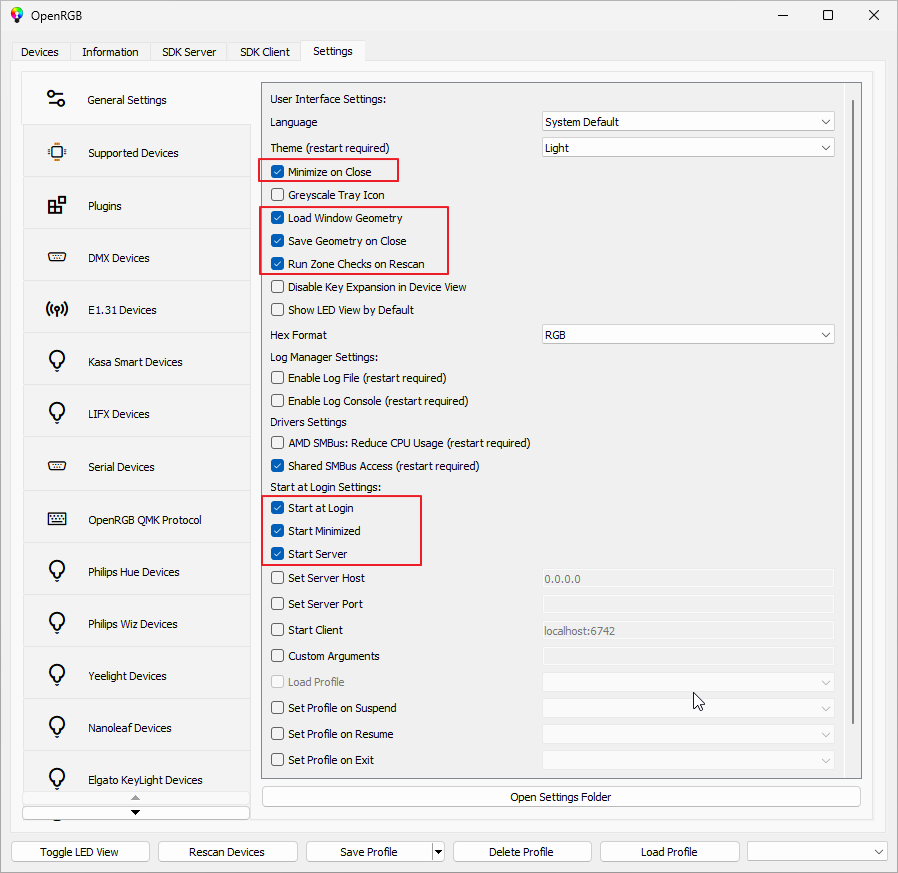Click the OpenRGB QMK Protocol keyboard icon
This screenshot has height=873, width=898.
pos(55,519)
